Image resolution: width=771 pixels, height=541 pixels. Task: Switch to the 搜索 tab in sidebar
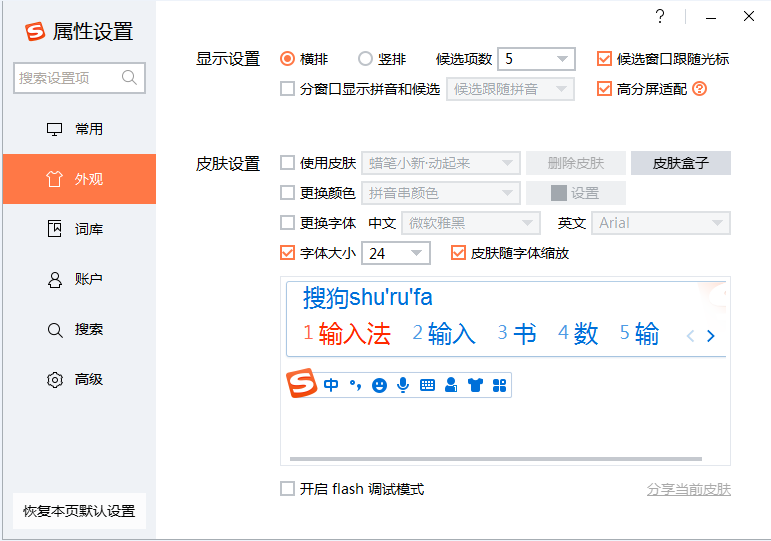point(79,330)
